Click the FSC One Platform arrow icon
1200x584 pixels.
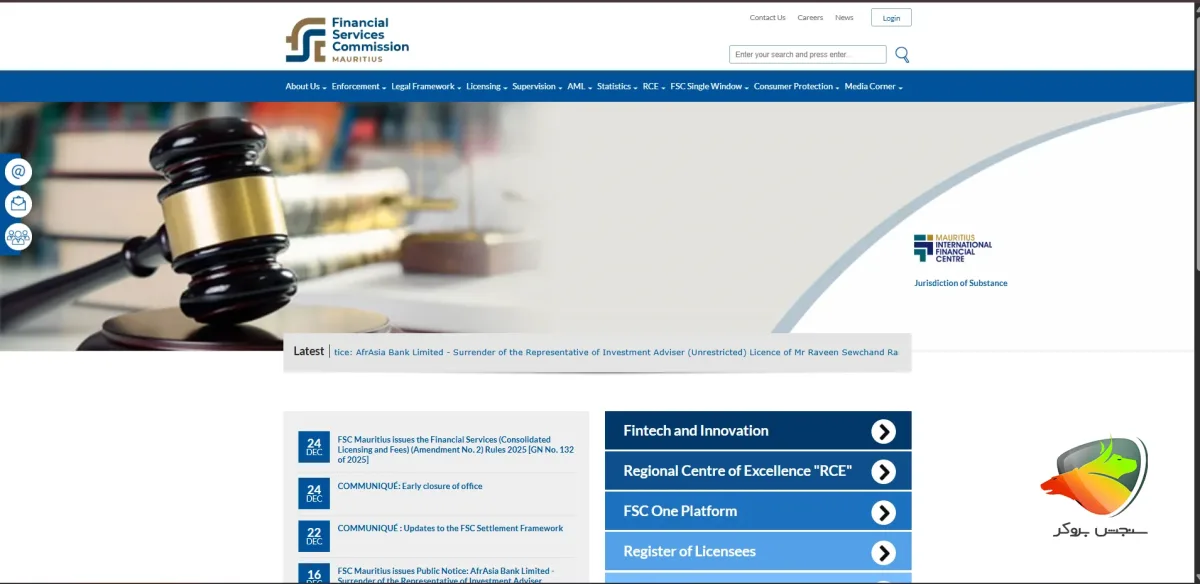[883, 512]
